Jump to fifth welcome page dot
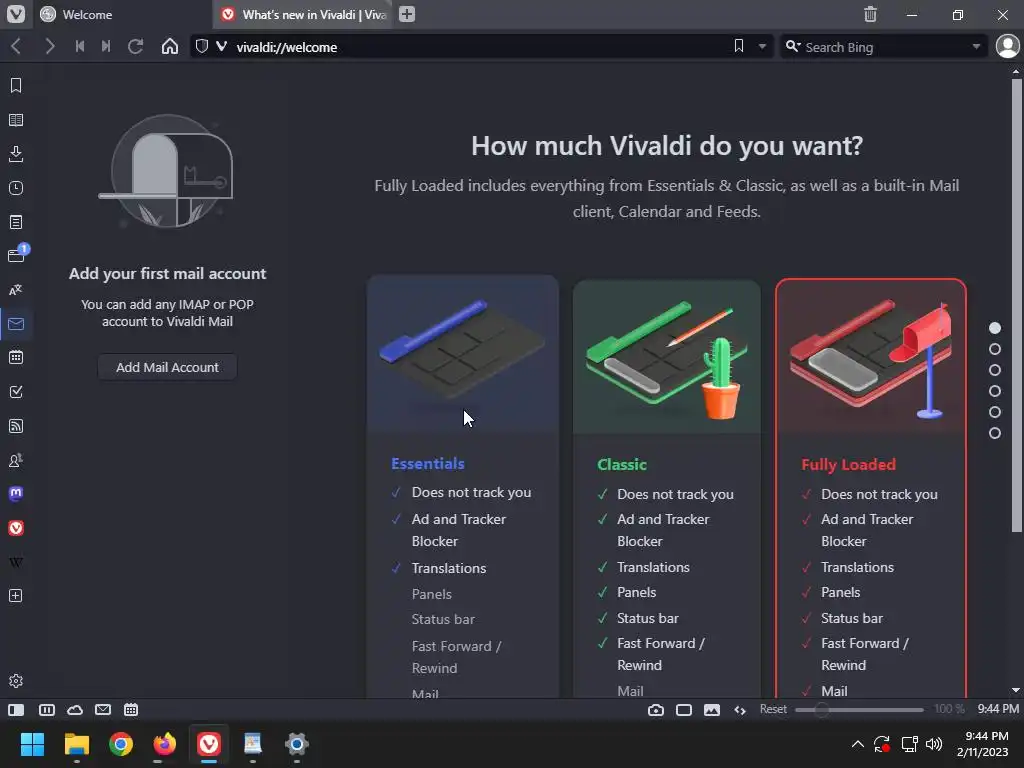This screenshot has height=768, width=1024. click(x=995, y=412)
